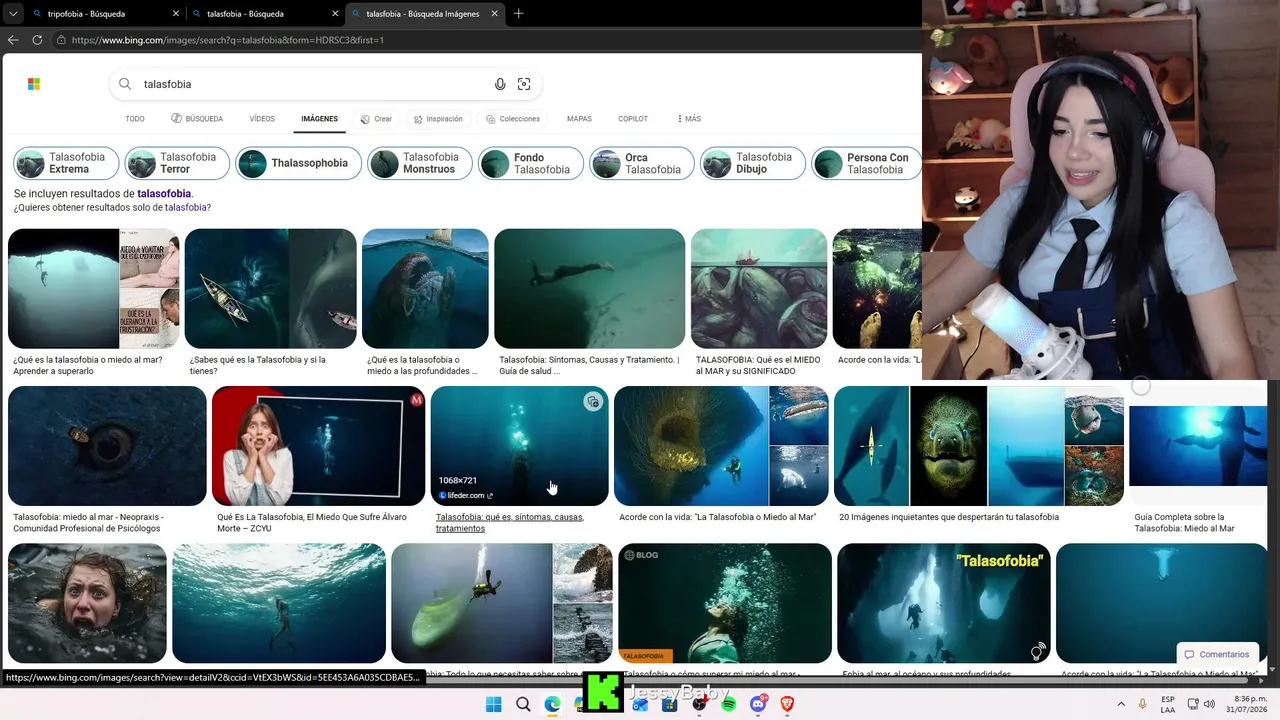Click the magnifier icon in the search box
Viewport: 1280px width, 720px height.
125,84
